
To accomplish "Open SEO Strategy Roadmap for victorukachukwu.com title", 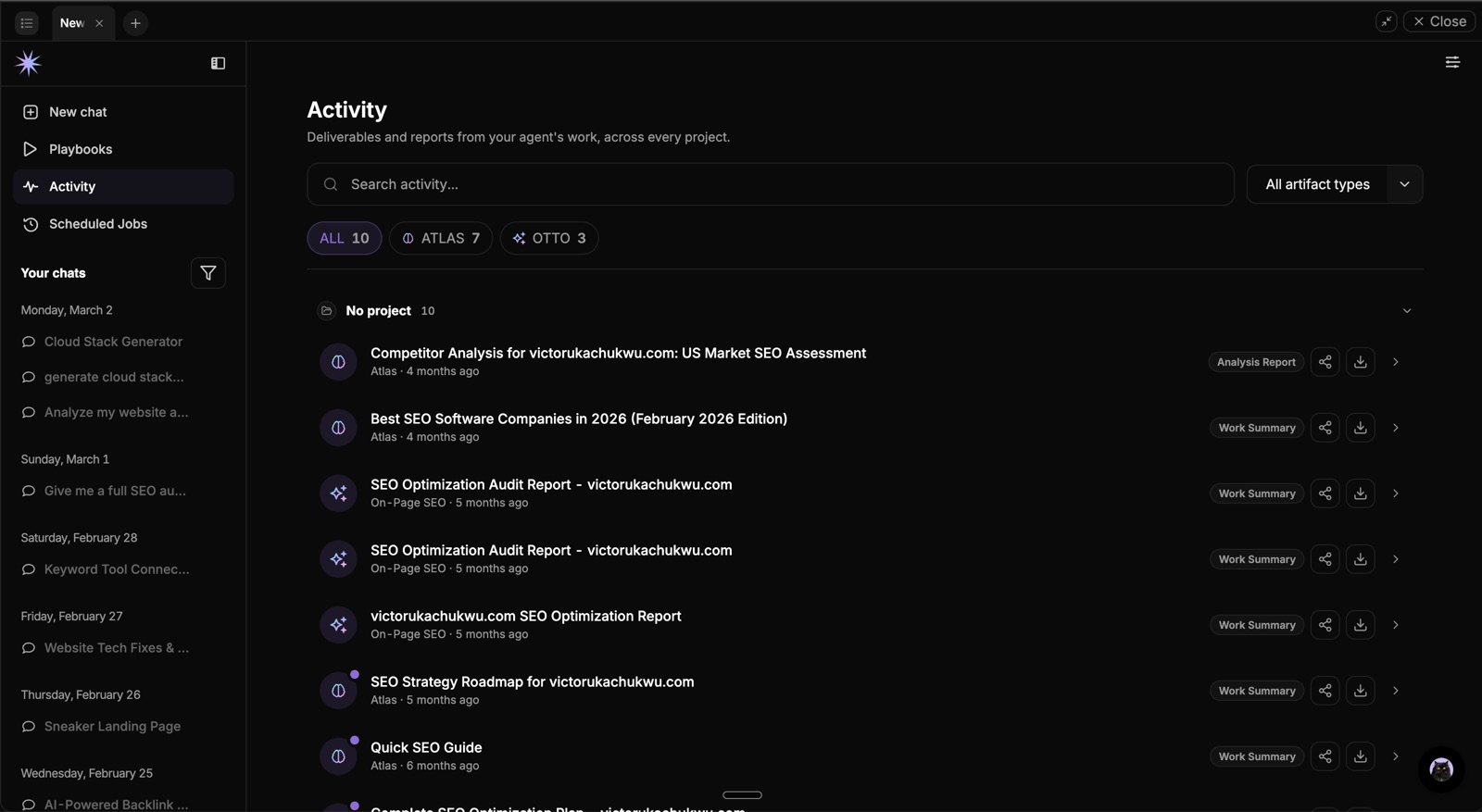I will point(533,681).
